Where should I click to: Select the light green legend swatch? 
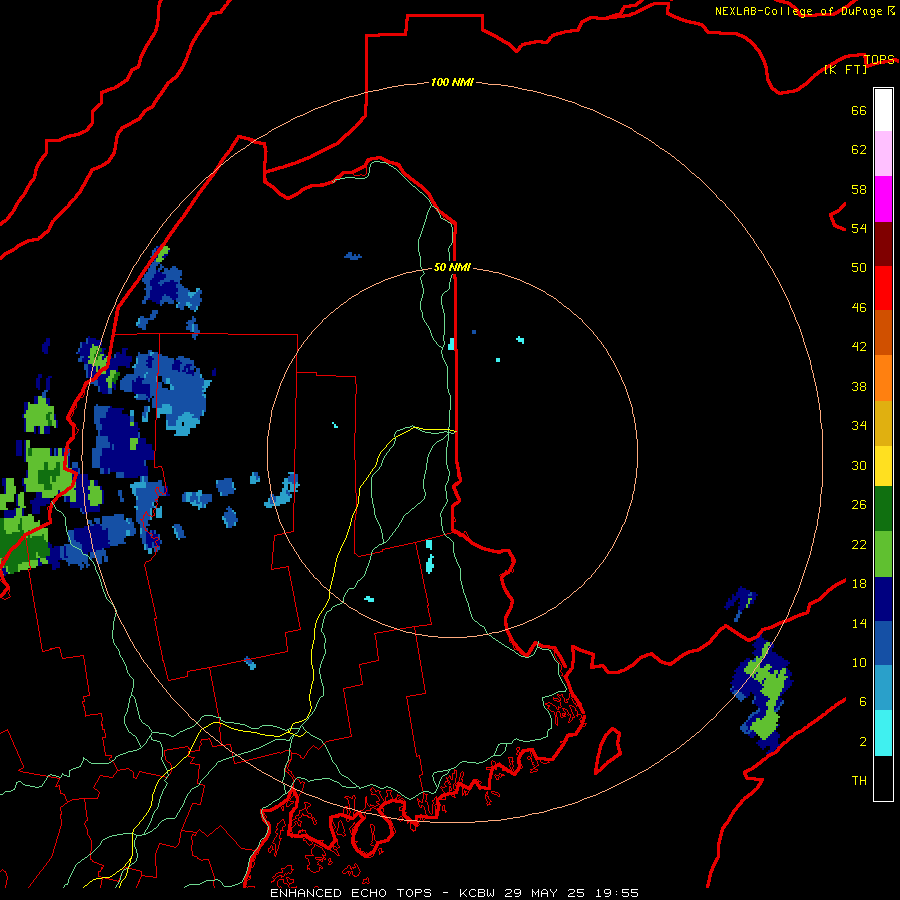[883, 554]
